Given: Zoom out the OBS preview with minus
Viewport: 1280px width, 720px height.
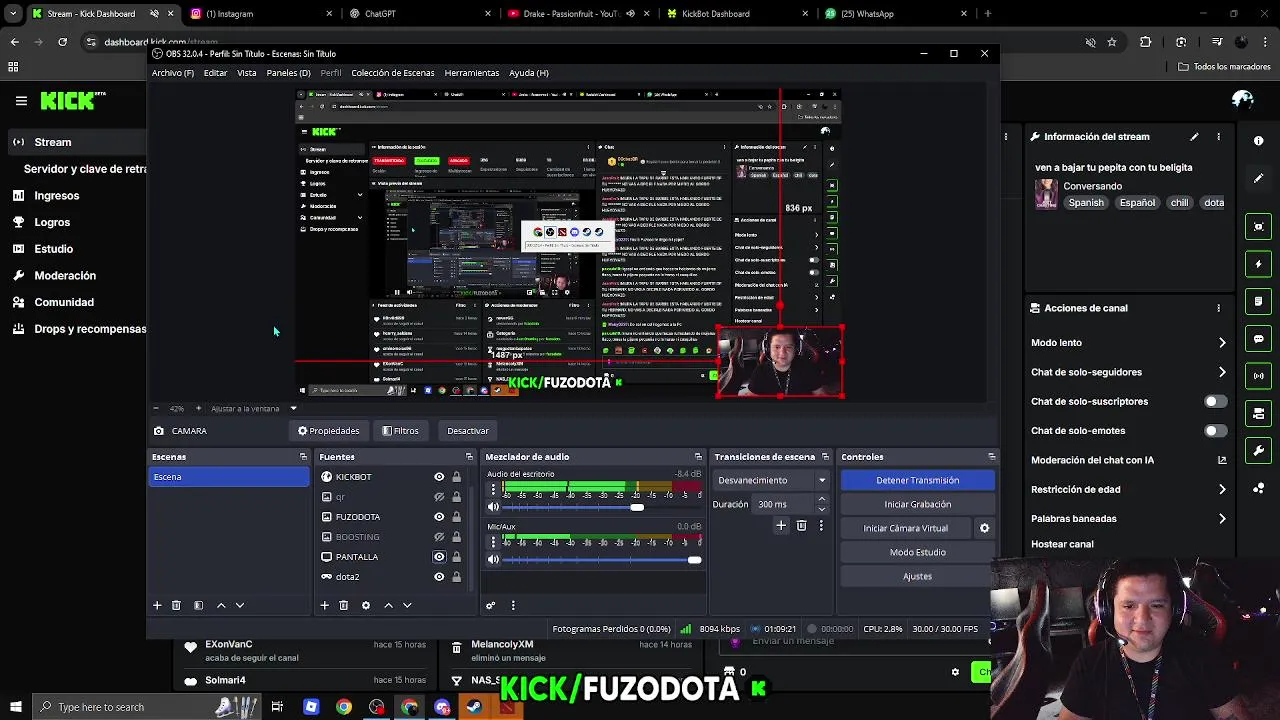Looking at the screenshot, I should point(156,408).
